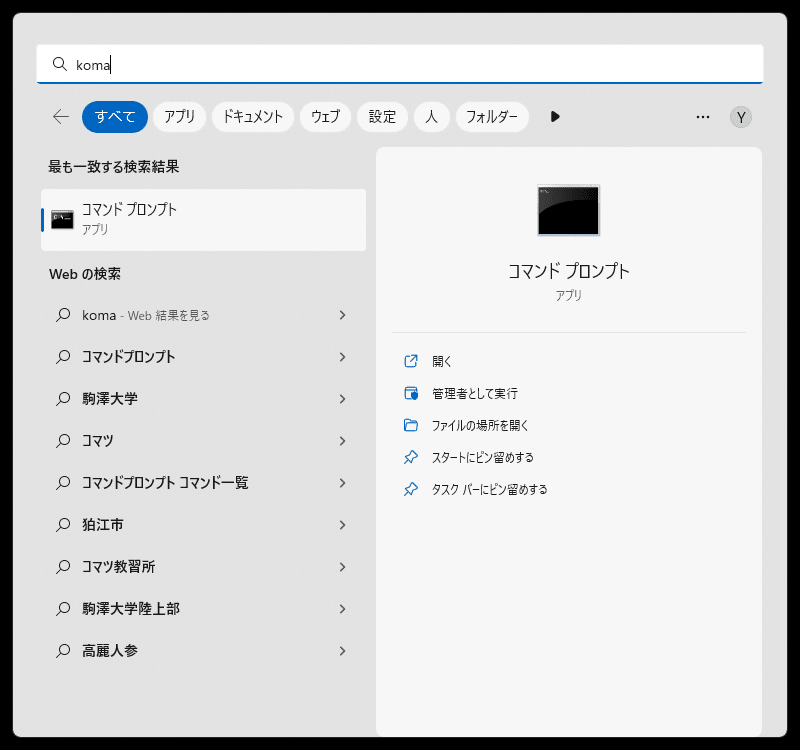Click the large Command Prompt thumbnail icon

pos(568,210)
